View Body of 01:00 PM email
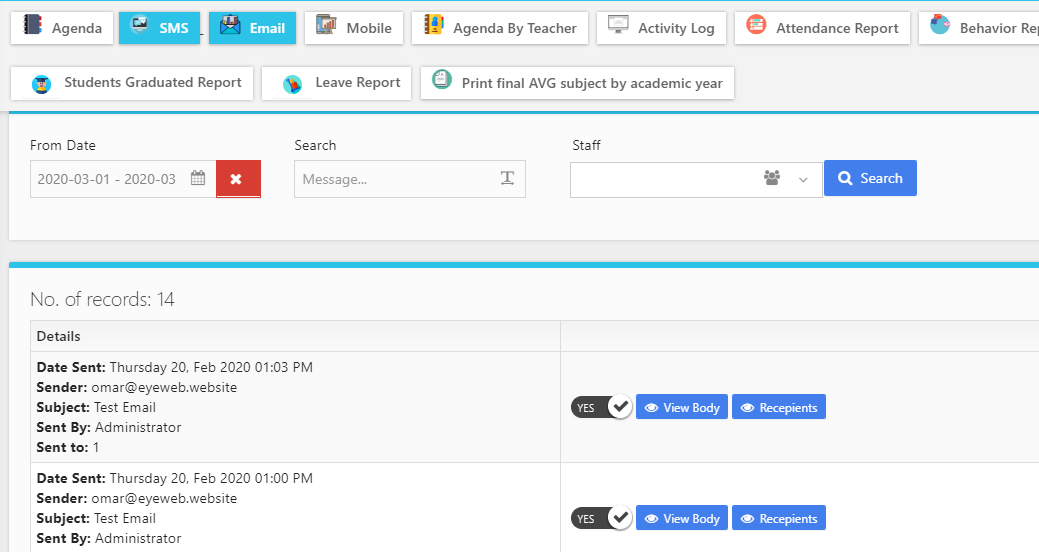Screen dimensions: 1039x552 point(682,518)
